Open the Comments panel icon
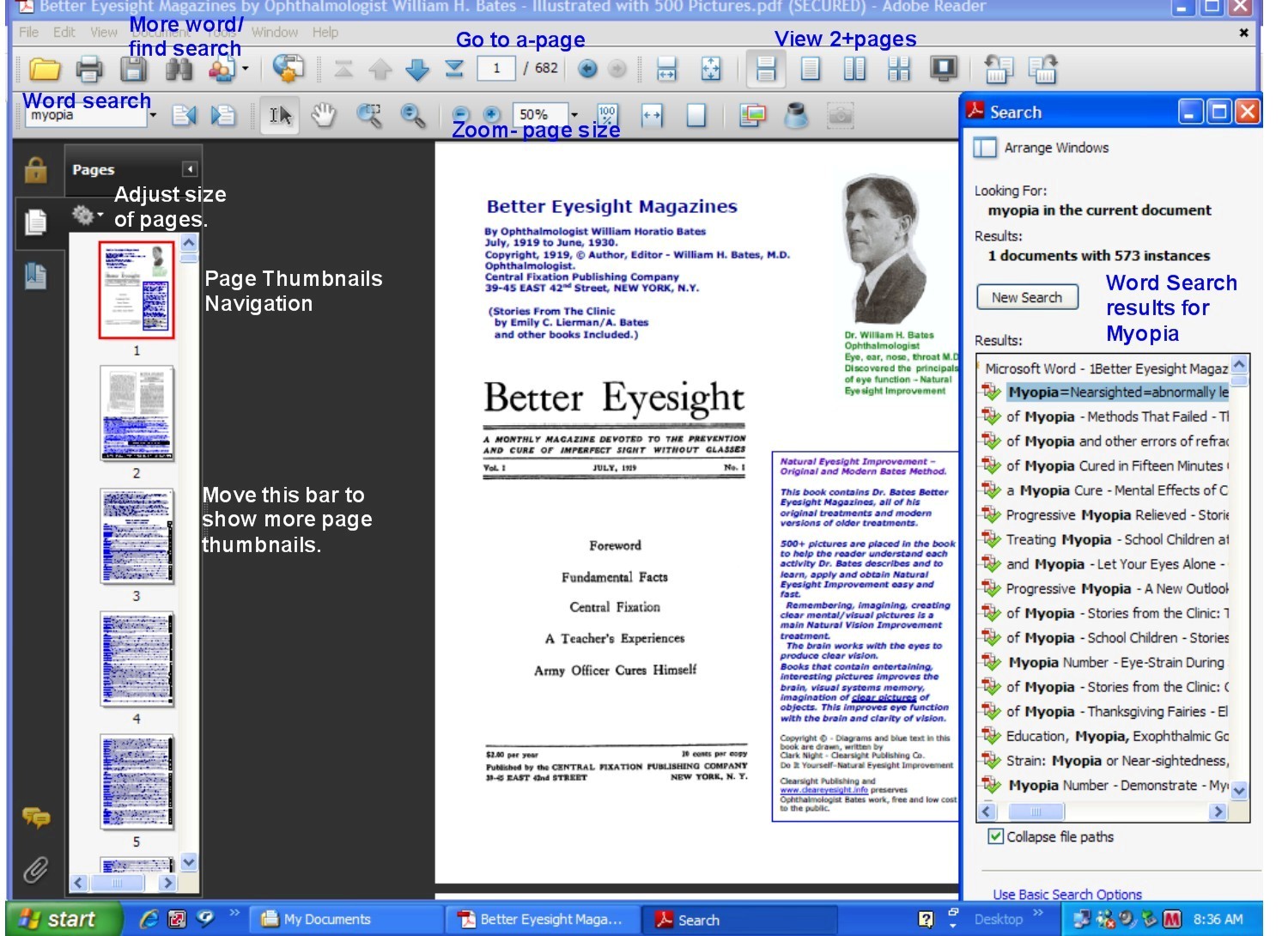1288x936 pixels. [x=35, y=817]
